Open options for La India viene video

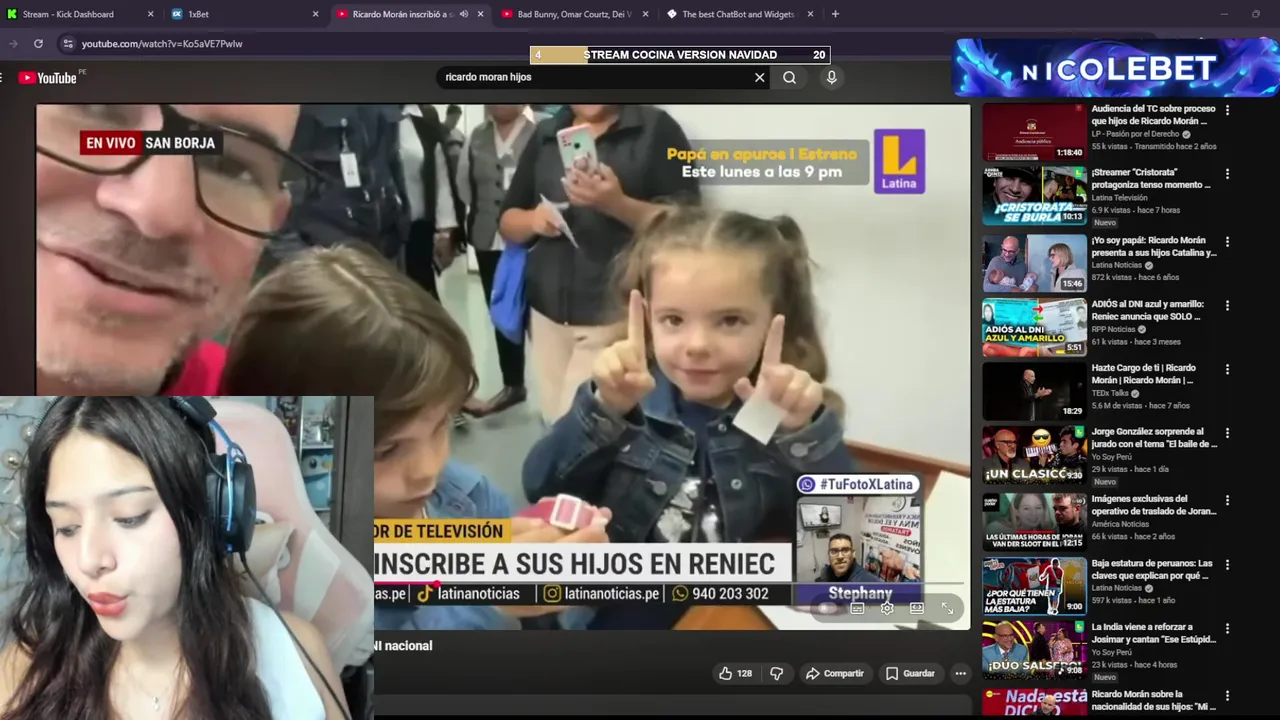coord(1227,629)
